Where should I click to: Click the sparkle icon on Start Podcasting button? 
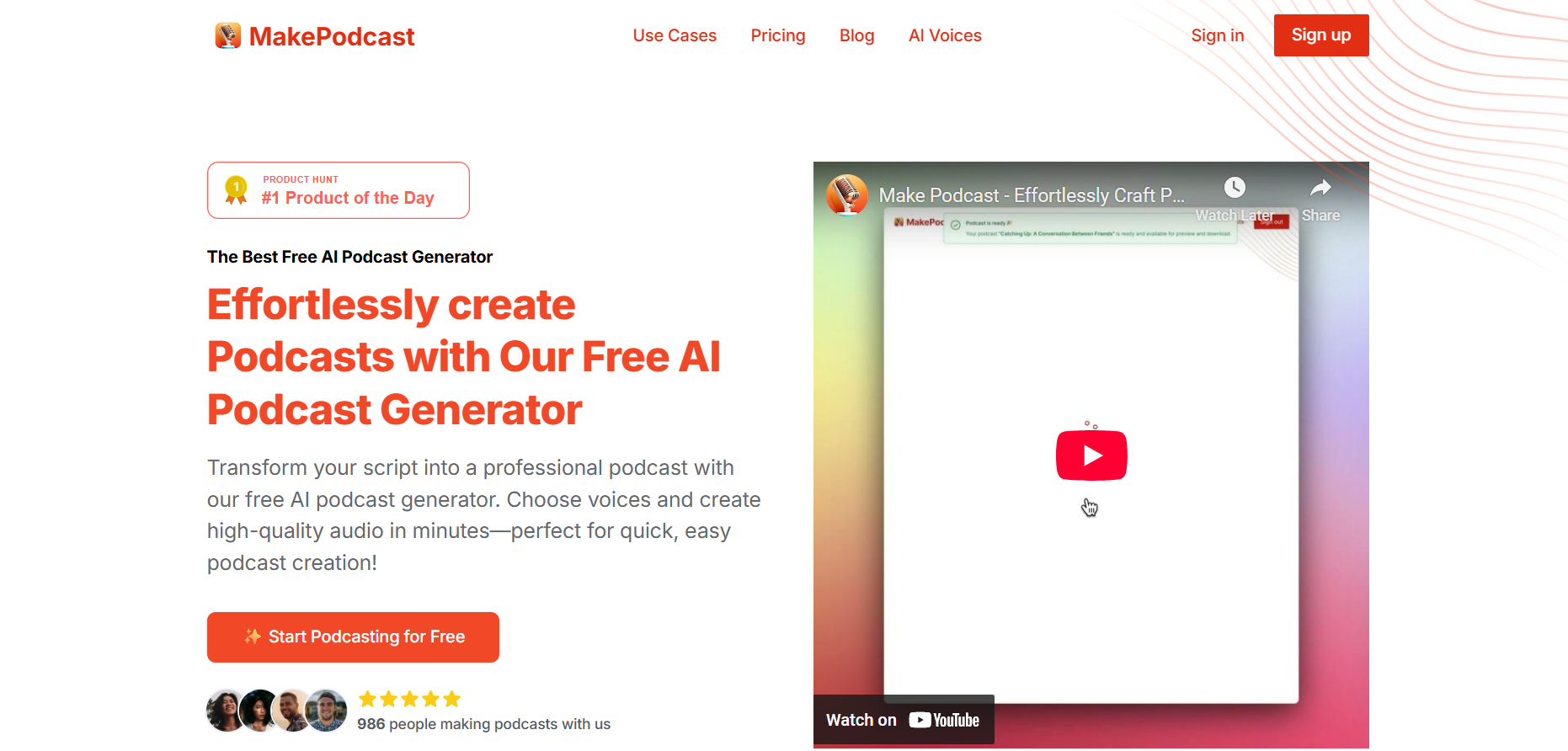pyautogui.click(x=253, y=636)
